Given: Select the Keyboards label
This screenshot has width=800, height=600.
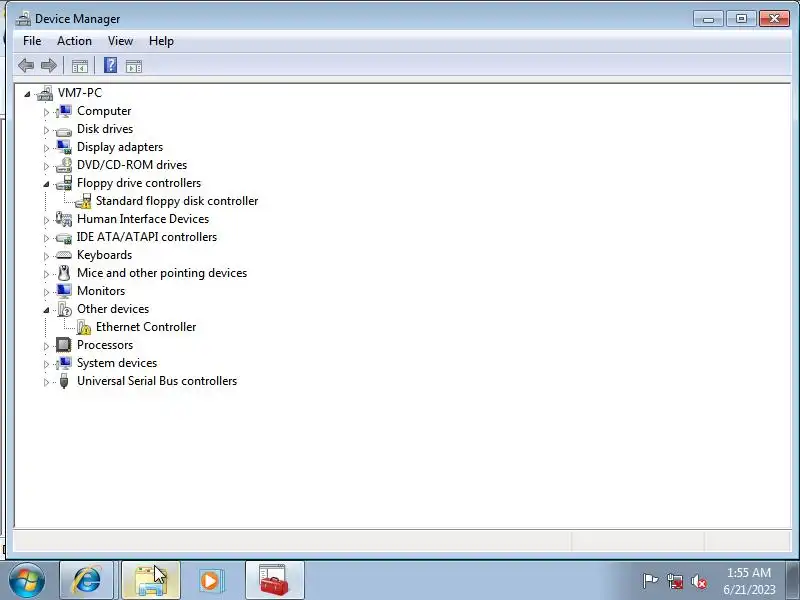Looking at the screenshot, I should click(x=105, y=255).
